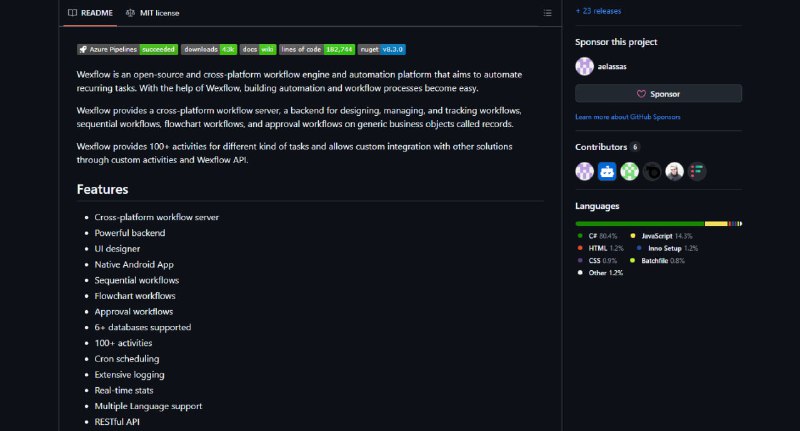Open the README outline list icon
This screenshot has height=431, width=800.
point(547,13)
